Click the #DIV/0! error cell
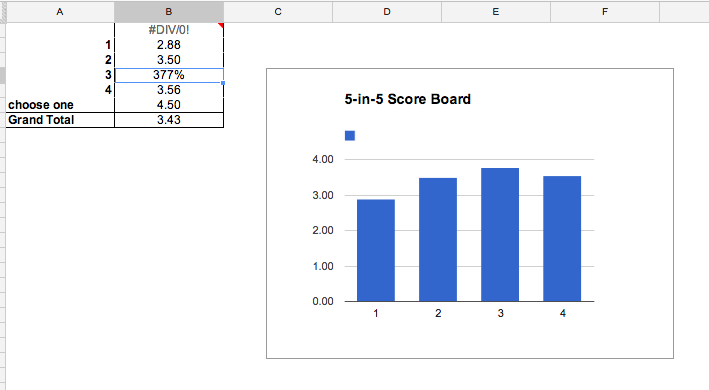 coord(169,30)
